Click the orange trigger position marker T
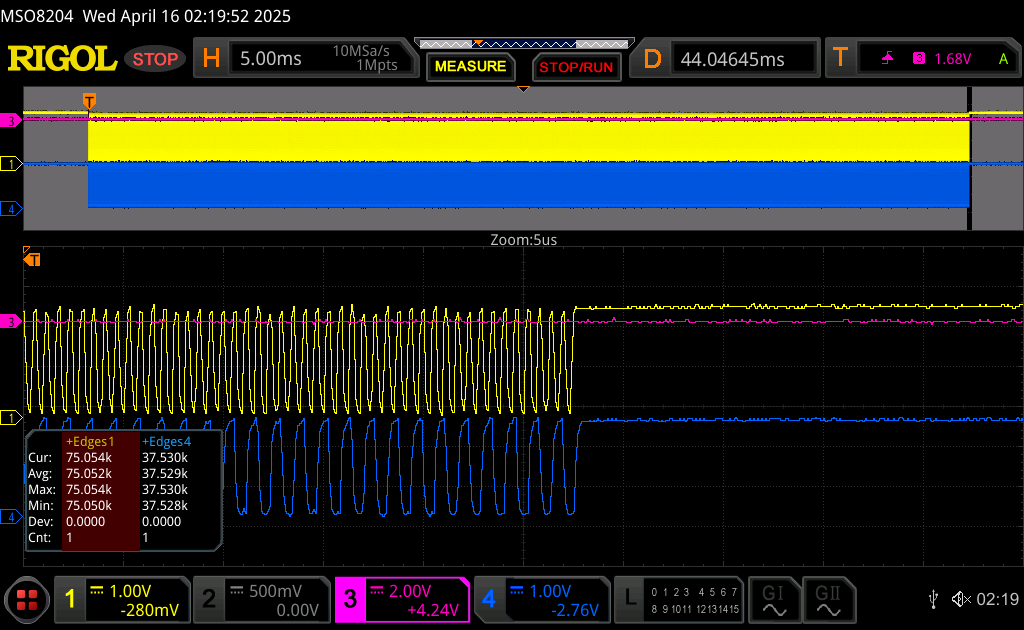 point(89,101)
